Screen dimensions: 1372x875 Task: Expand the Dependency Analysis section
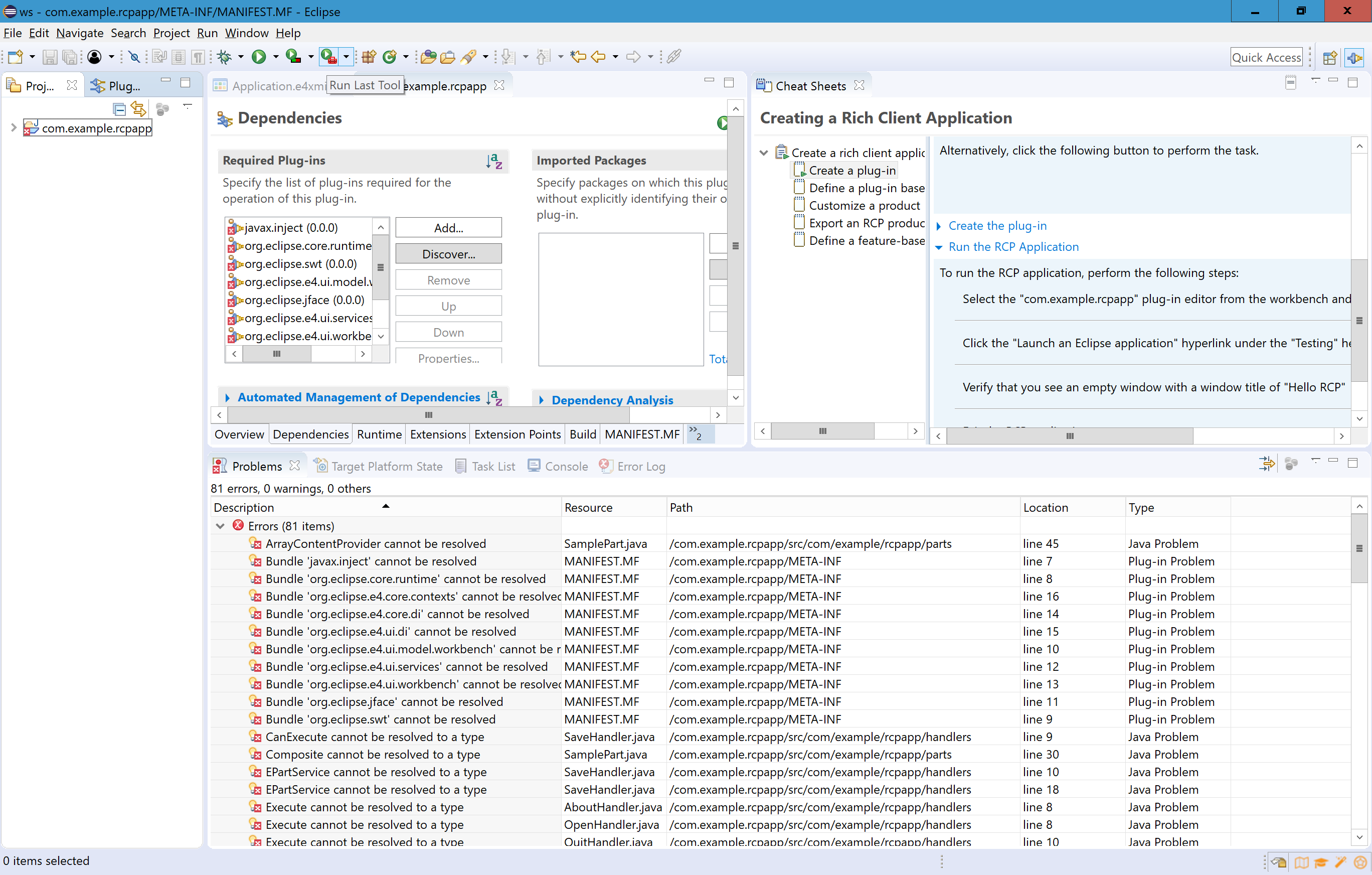coord(541,400)
